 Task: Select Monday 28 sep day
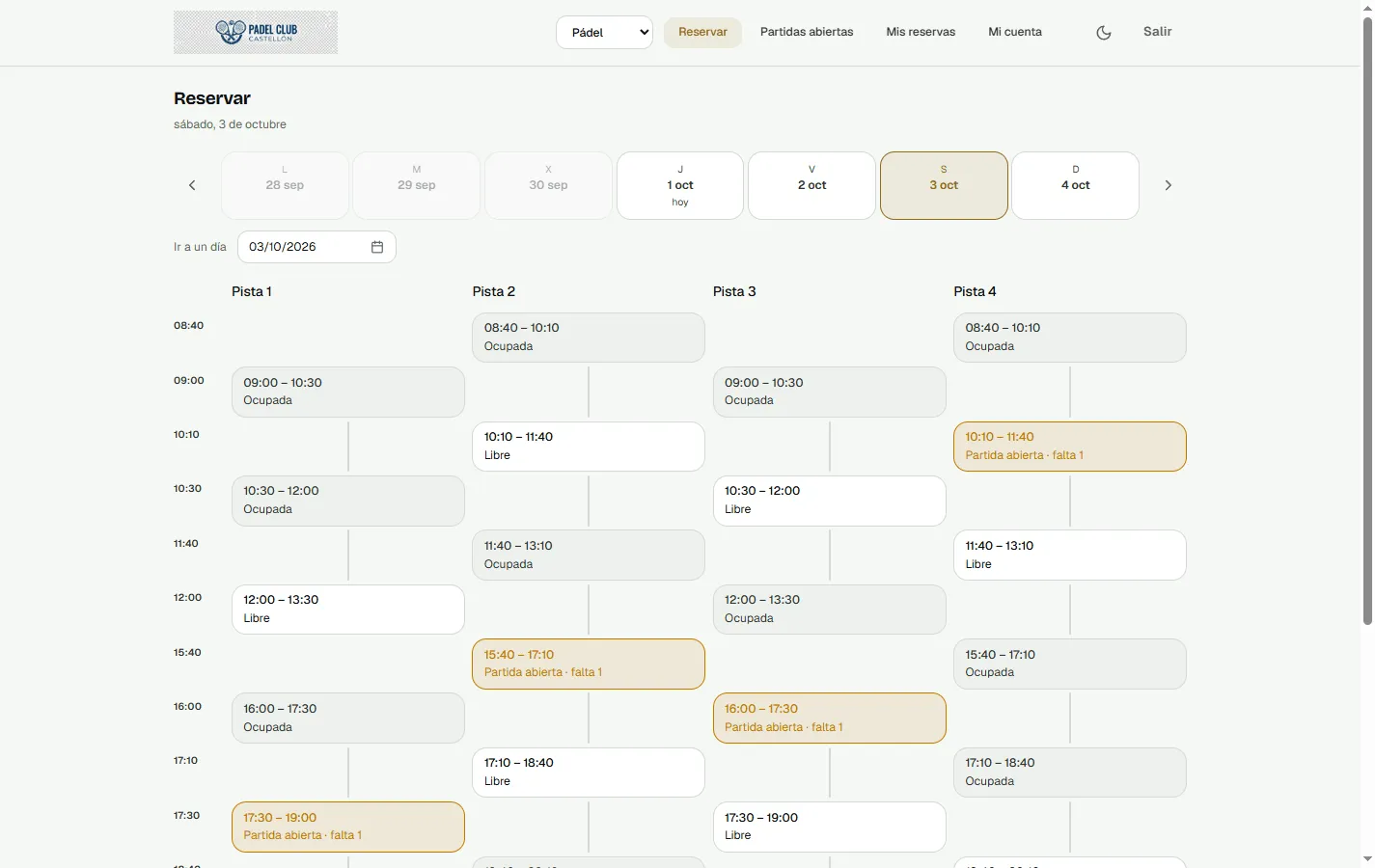285,185
